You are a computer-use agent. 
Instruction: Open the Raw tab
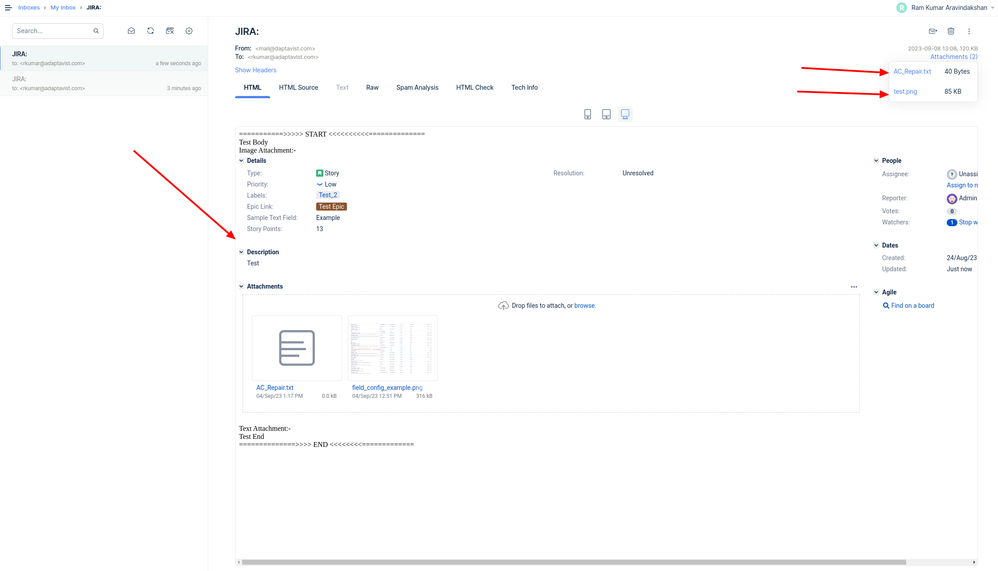tap(372, 88)
